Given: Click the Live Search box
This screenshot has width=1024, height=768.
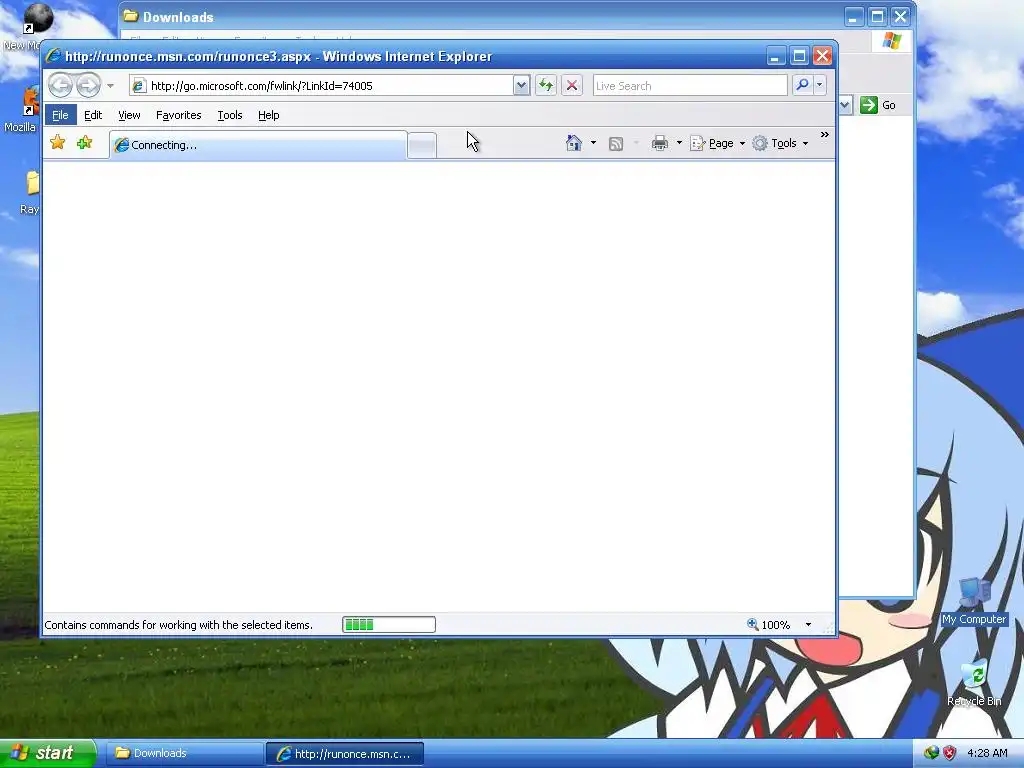Looking at the screenshot, I should coord(690,86).
